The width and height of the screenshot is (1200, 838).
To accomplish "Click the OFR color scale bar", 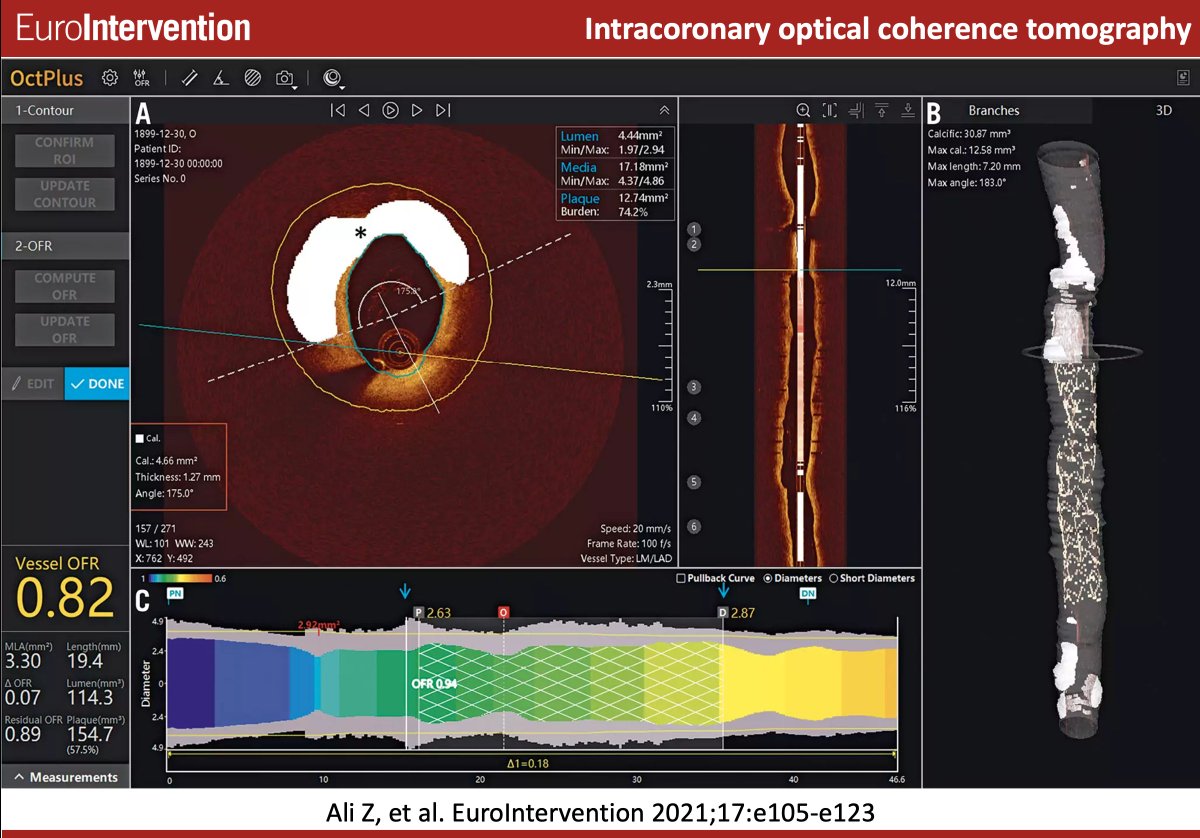I will pyautogui.click(x=182, y=578).
